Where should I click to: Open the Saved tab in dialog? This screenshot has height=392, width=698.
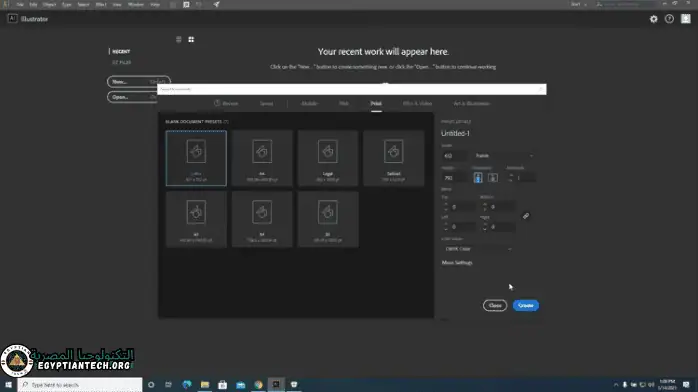click(x=266, y=103)
